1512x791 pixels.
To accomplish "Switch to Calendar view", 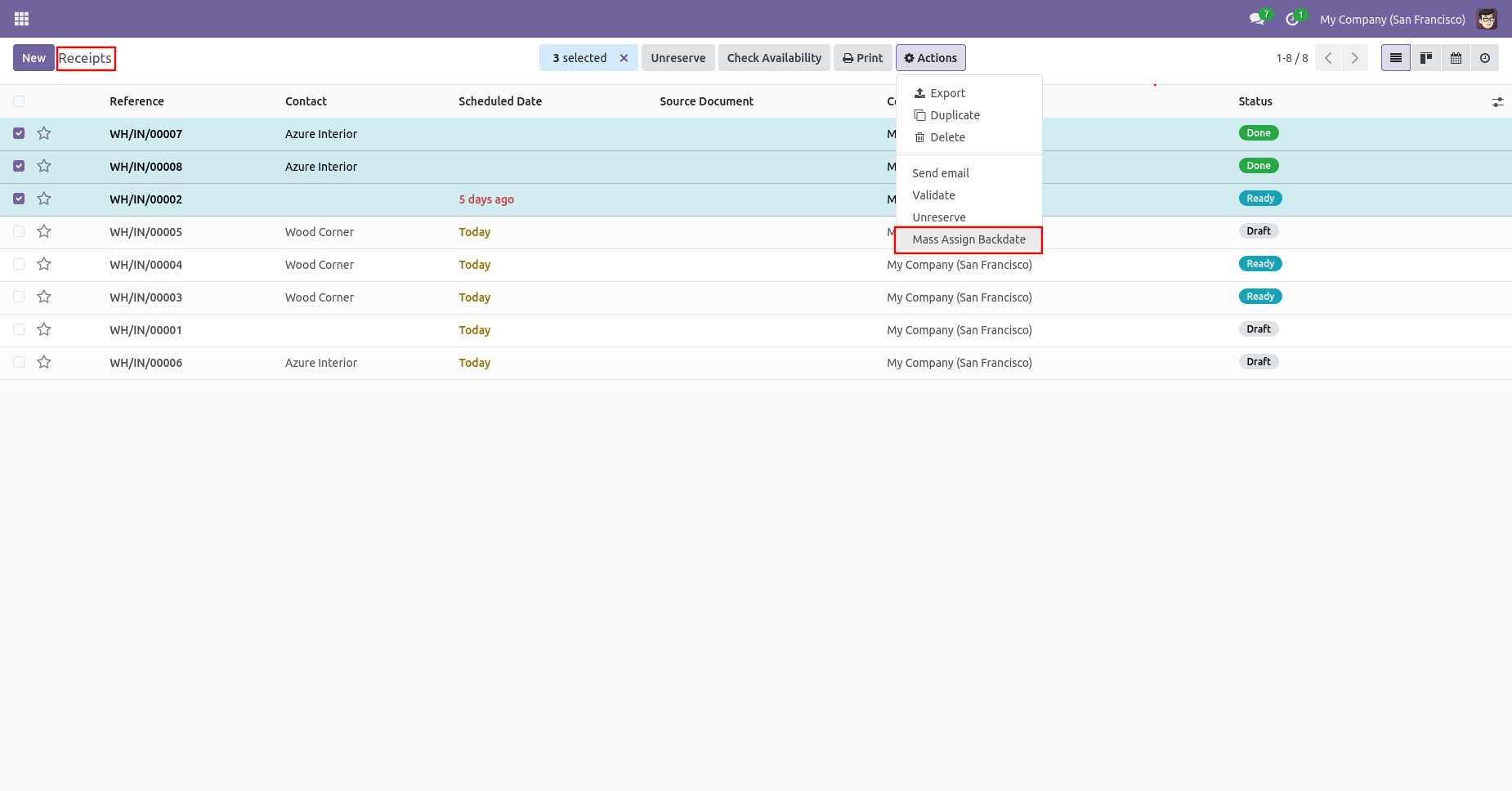I will 1456,58.
